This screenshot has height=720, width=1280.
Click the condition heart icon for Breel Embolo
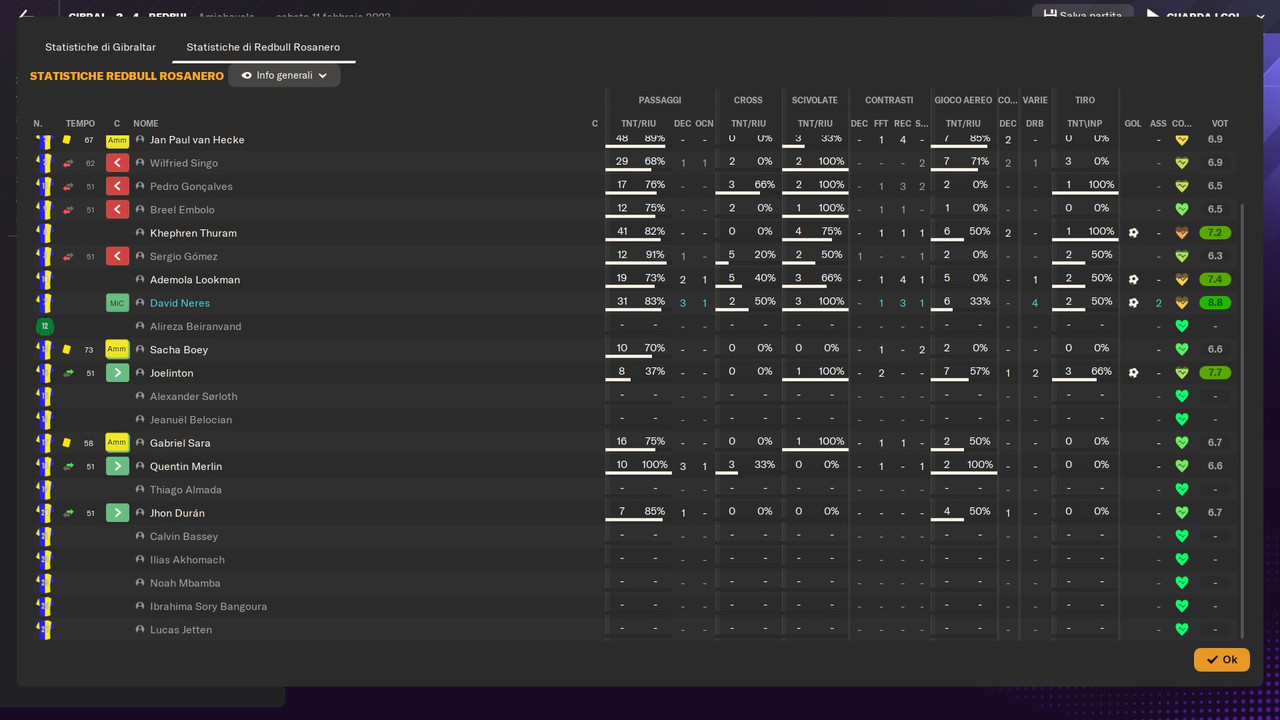pyautogui.click(x=1181, y=210)
